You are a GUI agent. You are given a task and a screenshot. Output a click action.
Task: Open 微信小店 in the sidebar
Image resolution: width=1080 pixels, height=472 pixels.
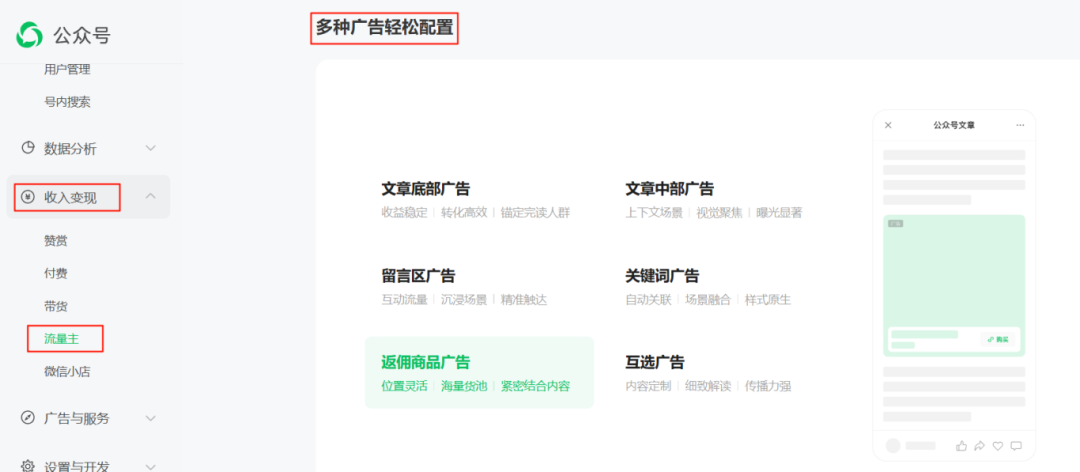pyautogui.click(x=68, y=372)
